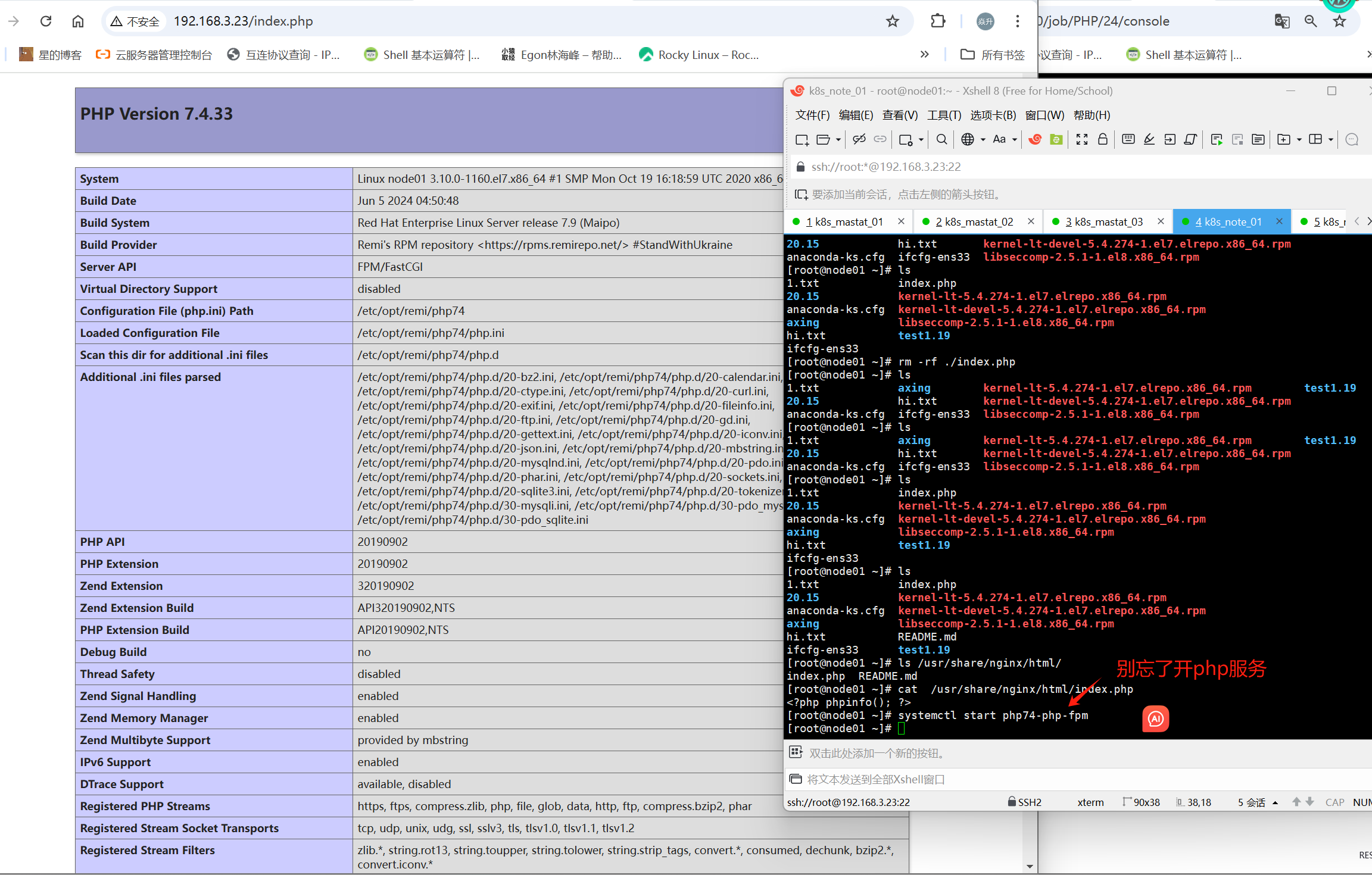This screenshot has height=875, width=1372.
Task: Close the 2 k8s_mastat_02 tab
Action: pyautogui.click(x=1031, y=221)
